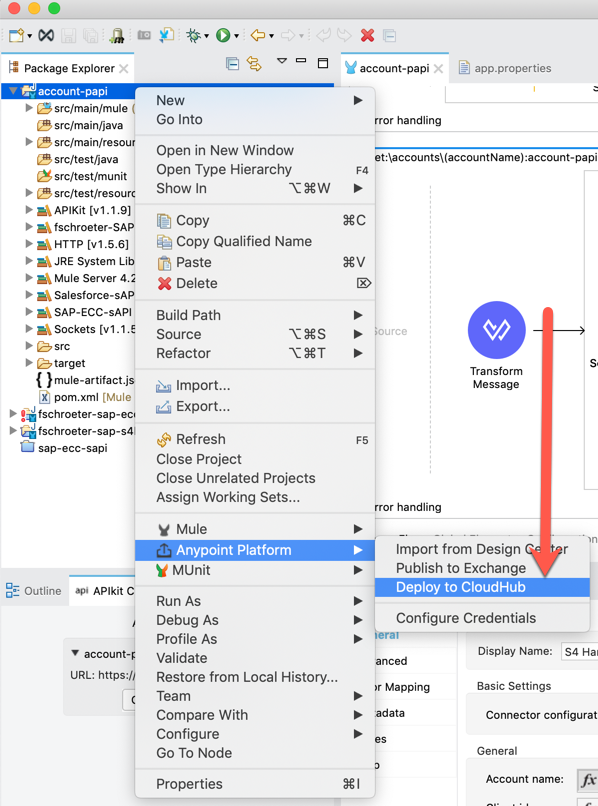598x806 pixels.
Task: Click the Display Name input field
Action: click(579, 652)
